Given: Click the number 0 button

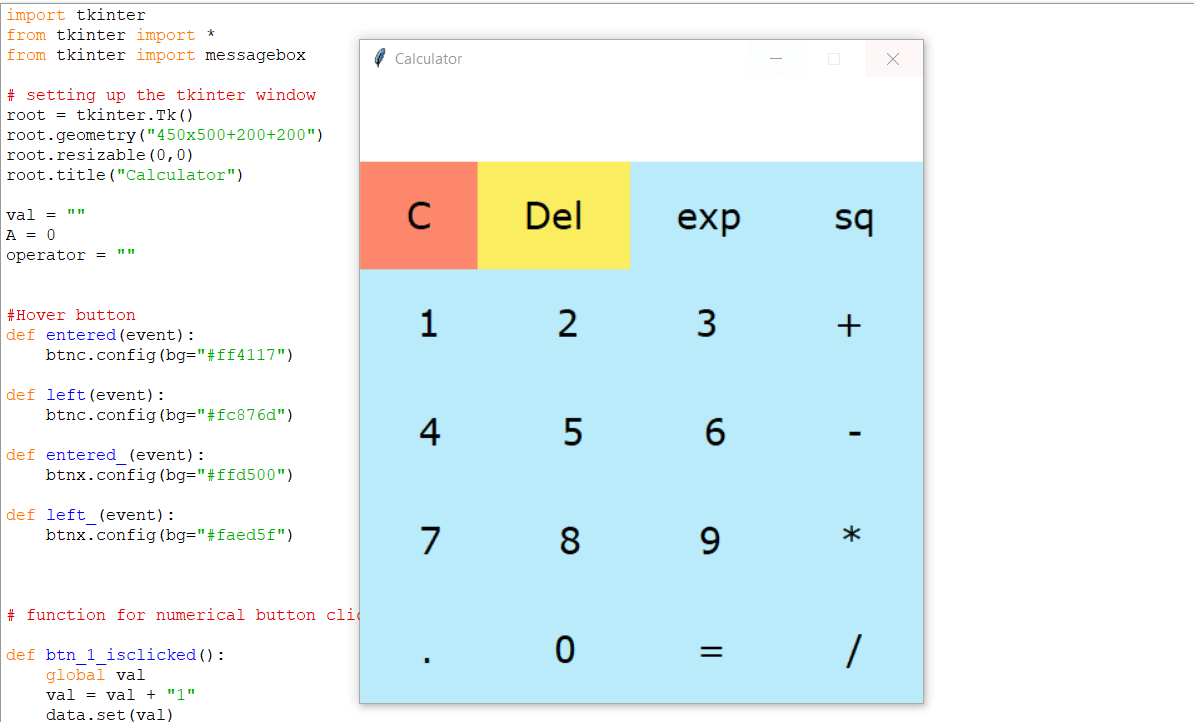Looking at the screenshot, I should pyautogui.click(x=565, y=650).
